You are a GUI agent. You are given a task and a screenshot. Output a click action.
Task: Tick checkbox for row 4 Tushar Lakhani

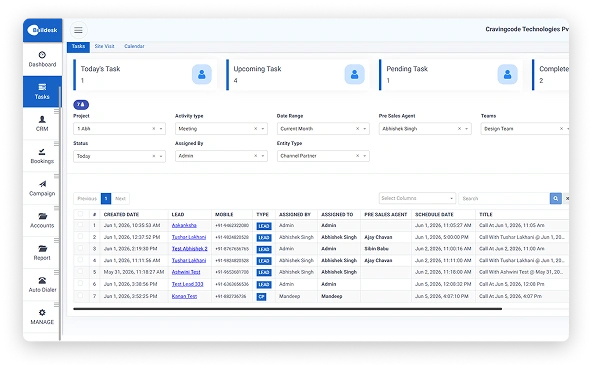pyautogui.click(x=80, y=260)
